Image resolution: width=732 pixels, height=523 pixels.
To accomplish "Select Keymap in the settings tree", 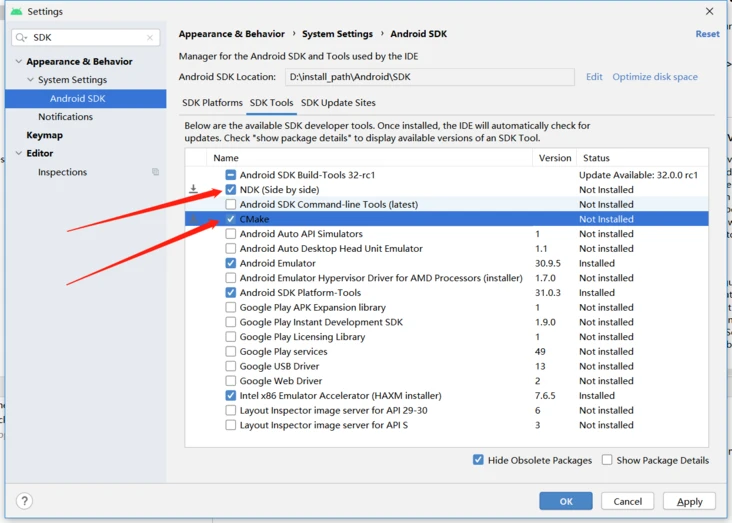I will click(x=44, y=135).
